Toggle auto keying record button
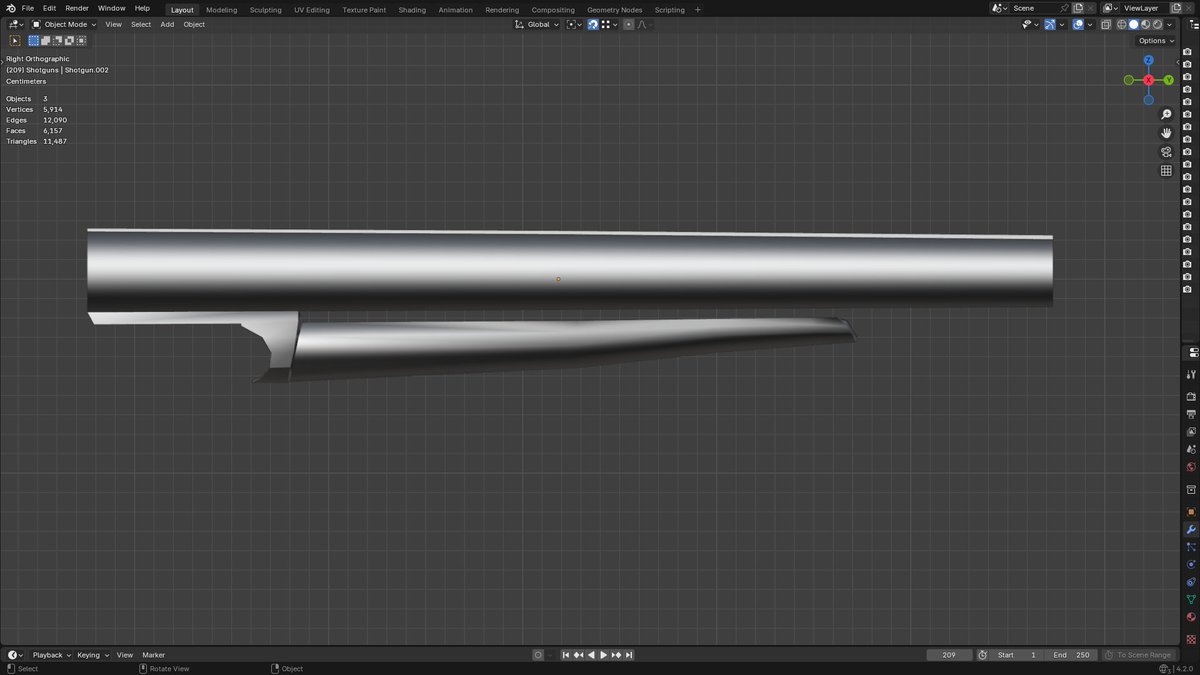This screenshot has width=1200, height=675. [x=538, y=655]
